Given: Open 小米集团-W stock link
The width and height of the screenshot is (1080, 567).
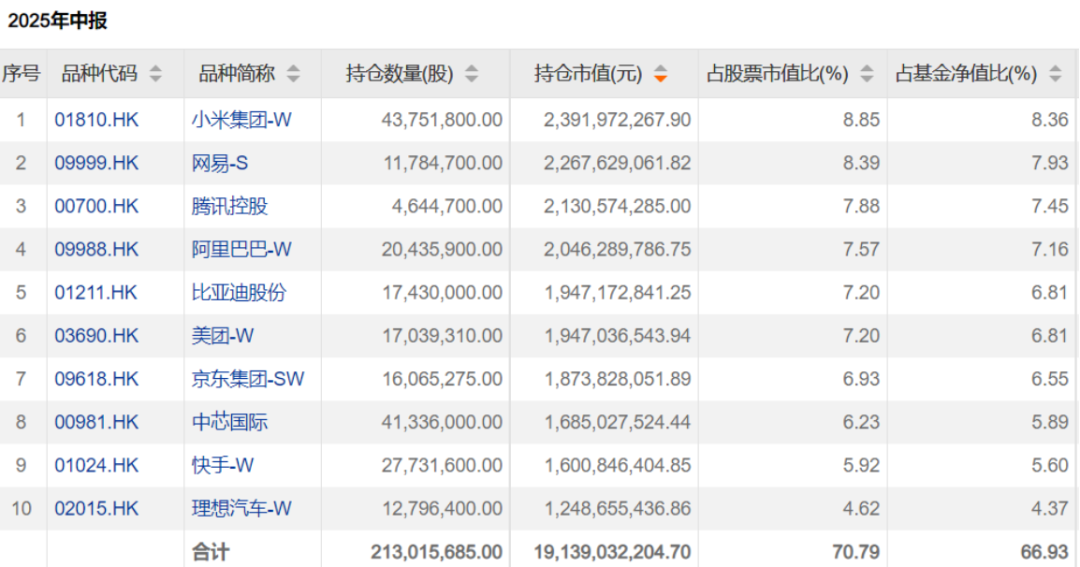Looking at the screenshot, I should (242, 120).
